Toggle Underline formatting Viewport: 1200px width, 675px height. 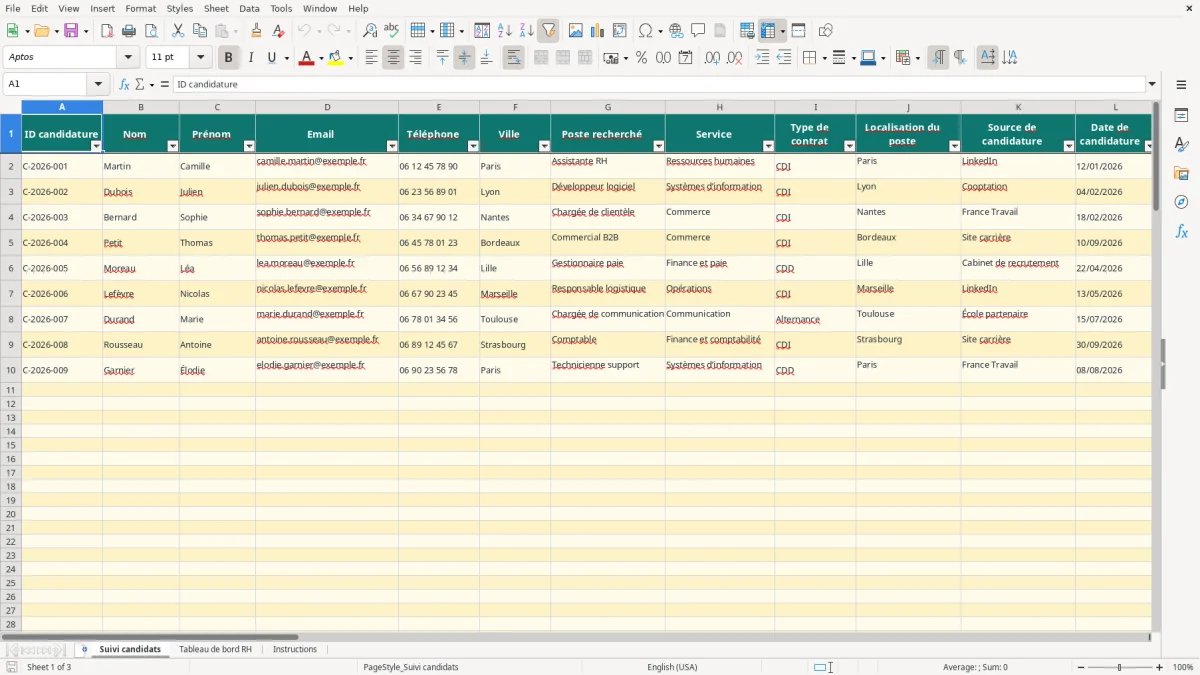point(272,58)
